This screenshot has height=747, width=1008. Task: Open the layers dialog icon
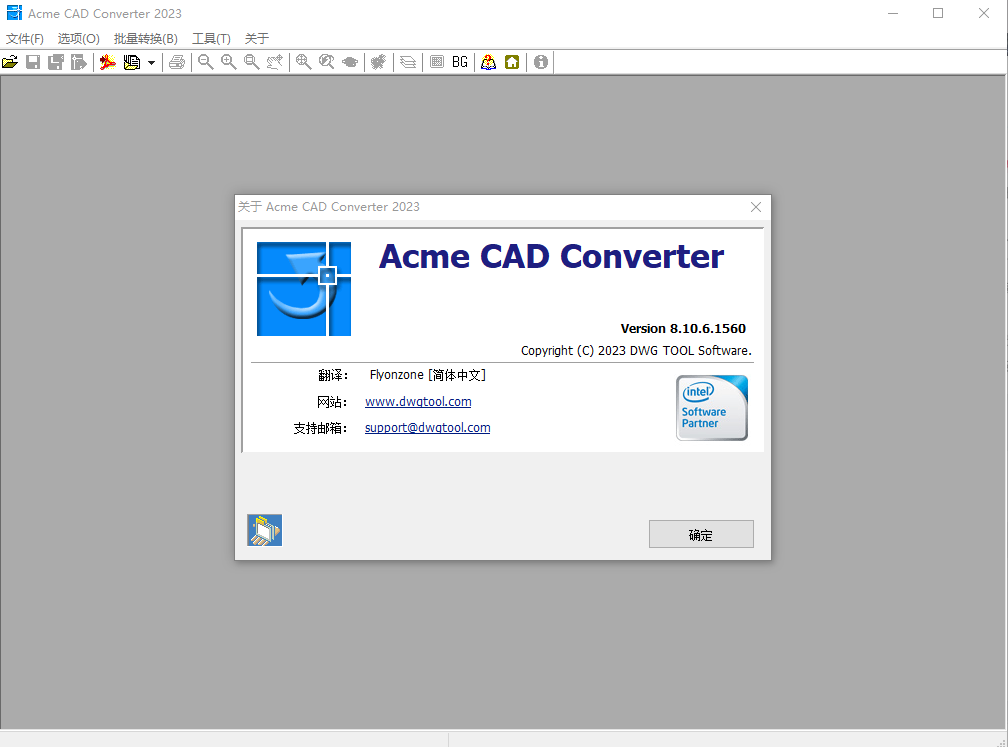408,62
